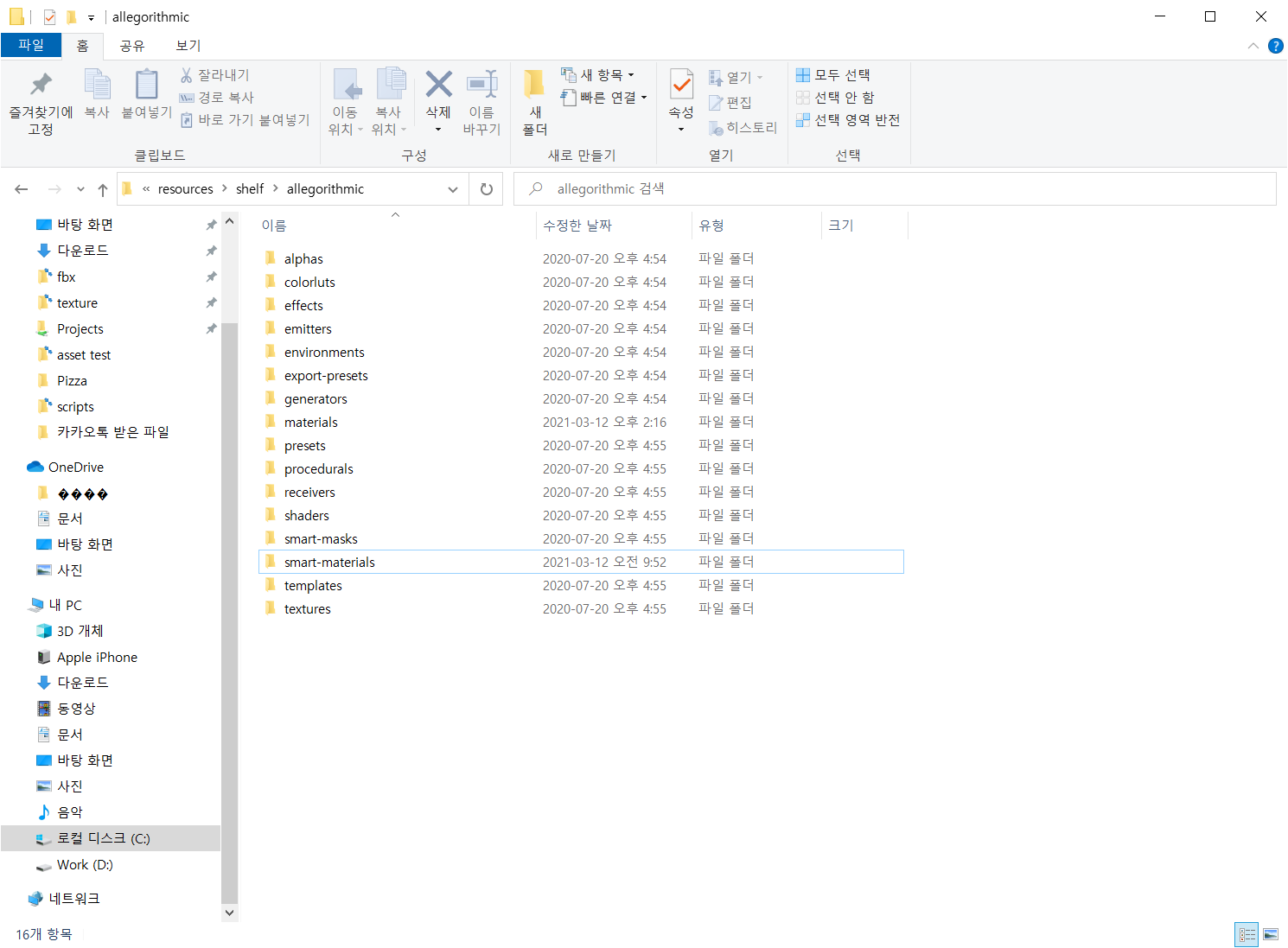1288x948 pixels.
Task: Sort by 유형 (Type) column header
Action: pyautogui.click(x=711, y=226)
